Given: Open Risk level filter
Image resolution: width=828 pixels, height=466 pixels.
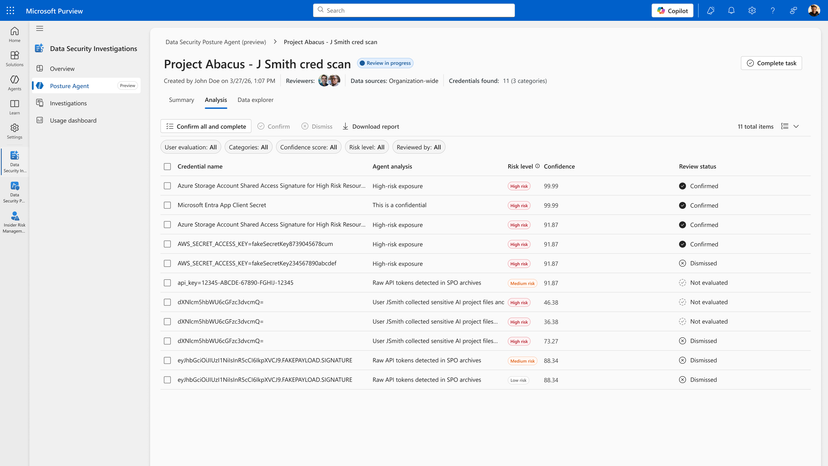Looking at the screenshot, I should [366, 147].
